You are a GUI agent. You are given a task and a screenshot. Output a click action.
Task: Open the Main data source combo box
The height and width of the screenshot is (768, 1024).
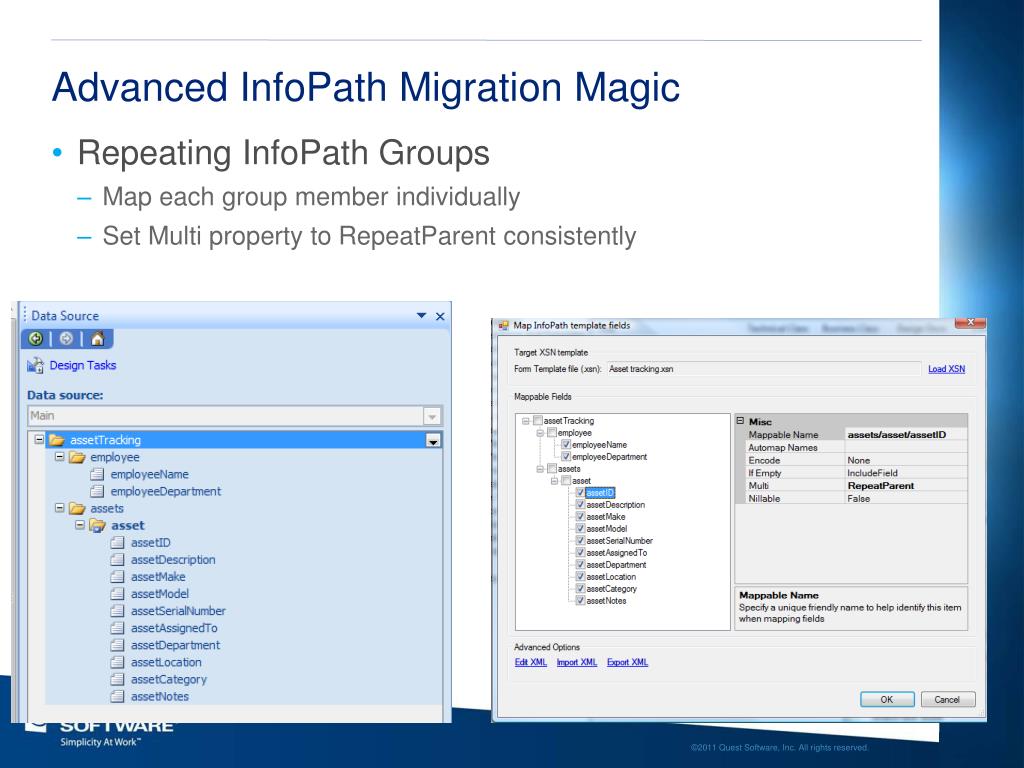click(235, 415)
